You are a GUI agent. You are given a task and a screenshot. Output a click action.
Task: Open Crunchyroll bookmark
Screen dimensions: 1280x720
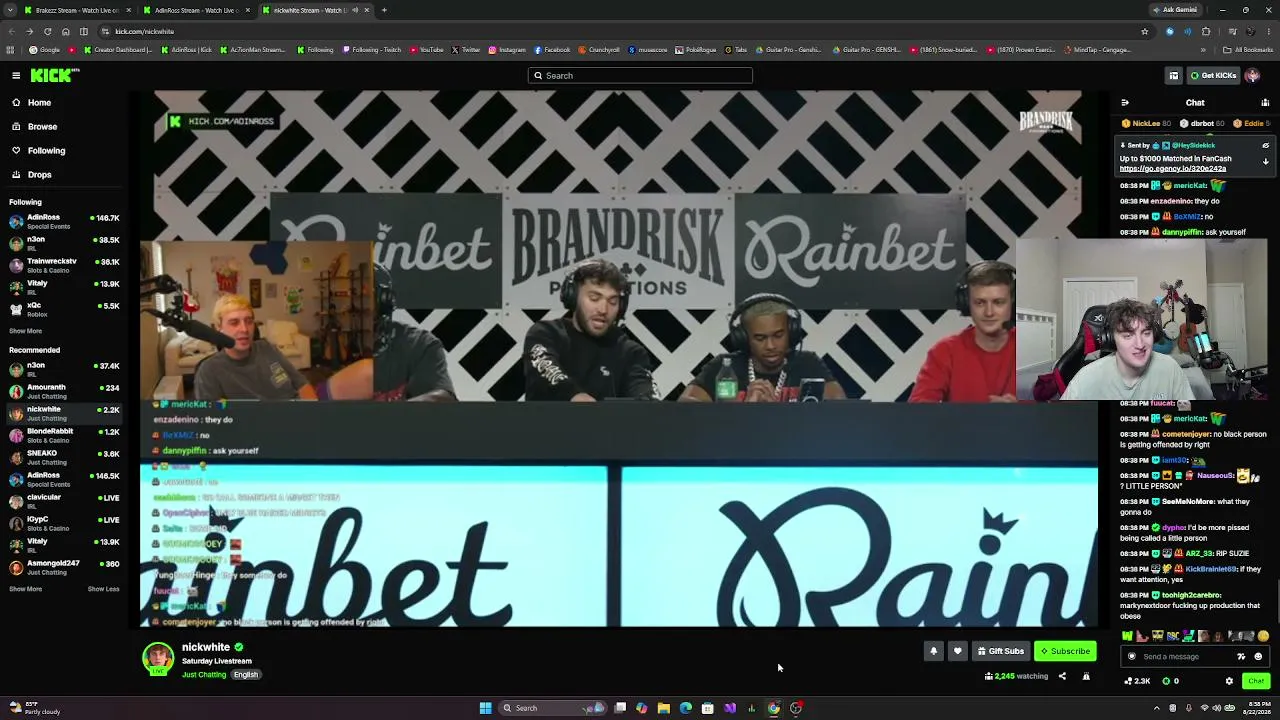(x=599, y=50)
